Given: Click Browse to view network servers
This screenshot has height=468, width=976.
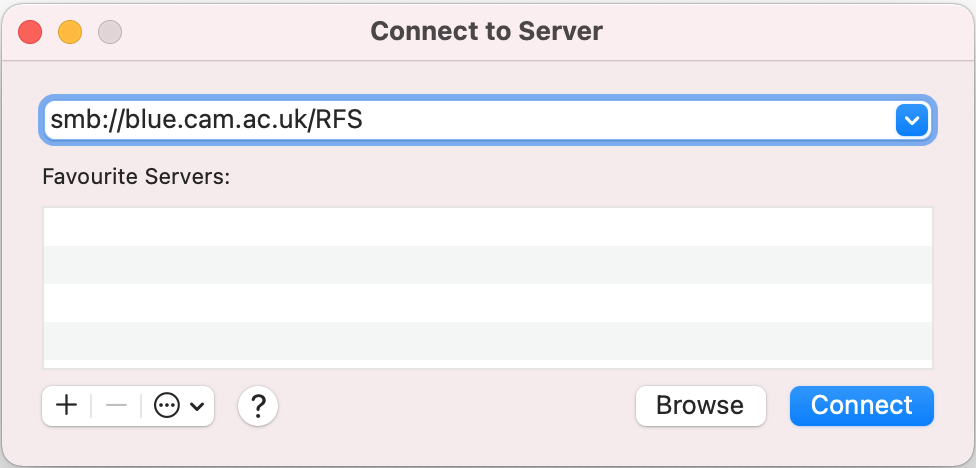Looking at the screenshot, I should [x=700, y=406].
